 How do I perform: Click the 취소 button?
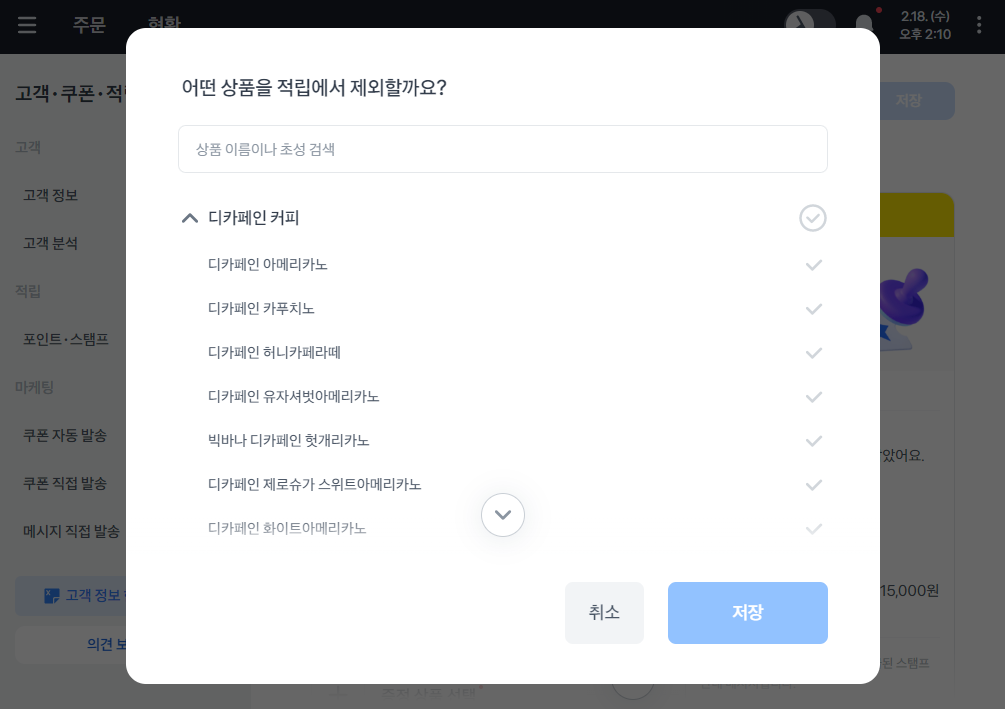click(604, 613)
